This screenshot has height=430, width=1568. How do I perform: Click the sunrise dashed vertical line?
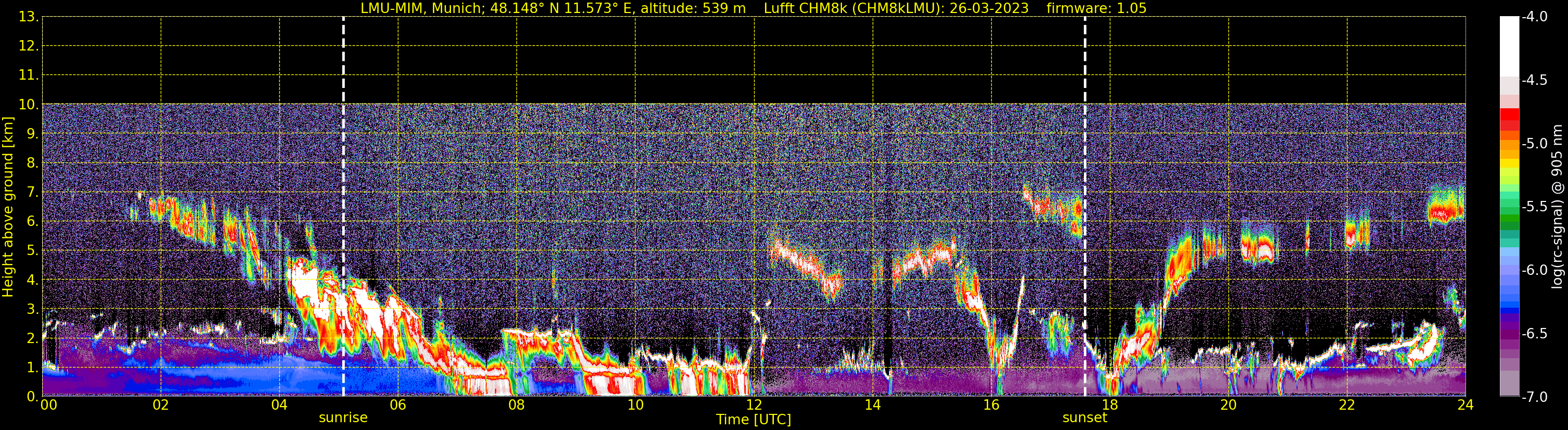343,183
